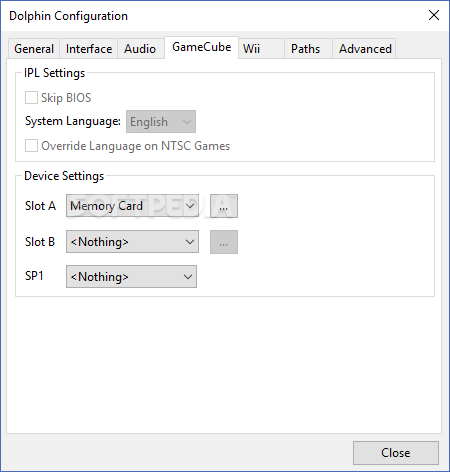Expand the Slot B device dropdown
The height and width of the screenshot is (472, 450).
point(132,242)
